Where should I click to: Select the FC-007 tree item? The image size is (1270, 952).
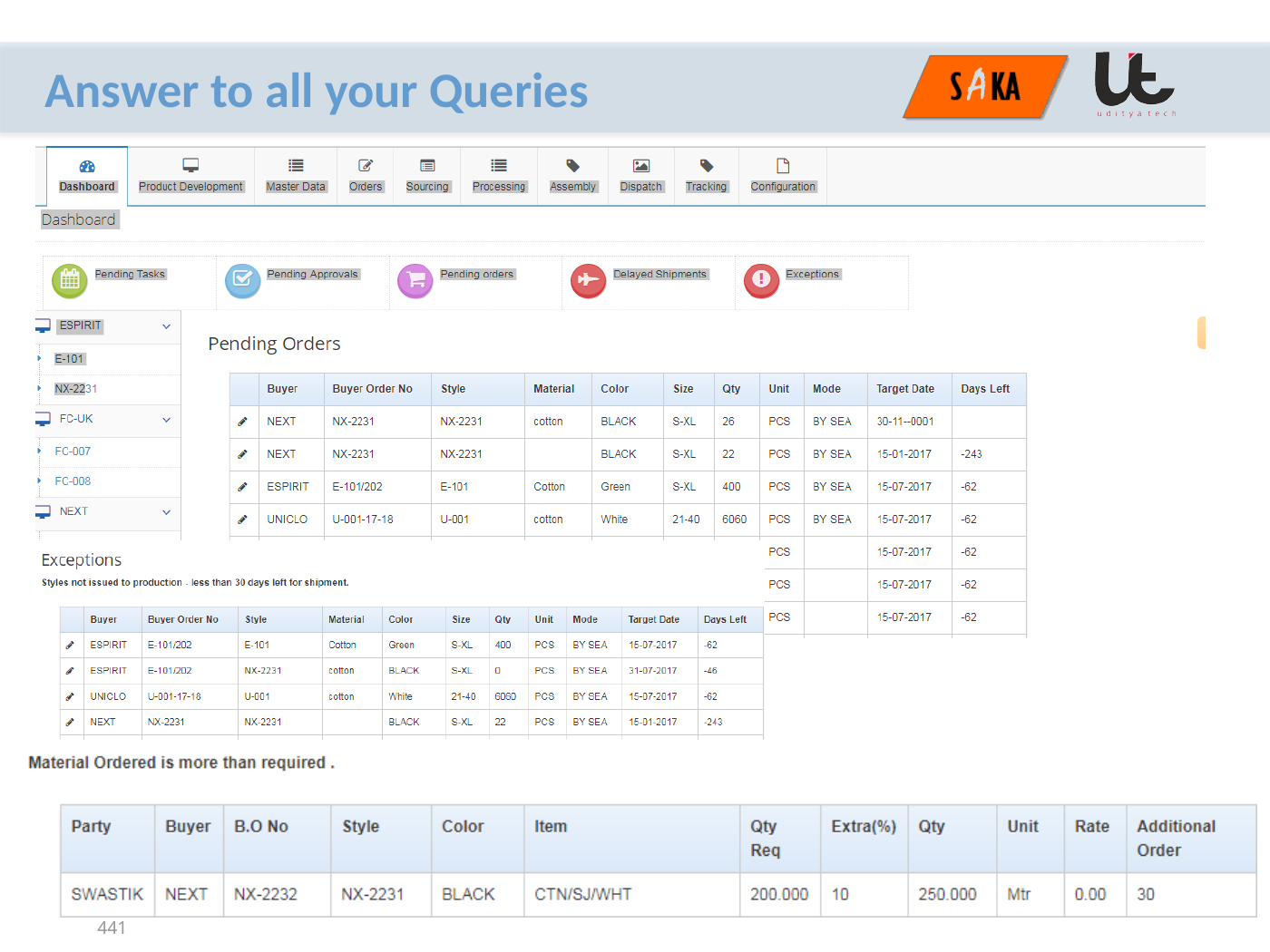click(73, 452)
